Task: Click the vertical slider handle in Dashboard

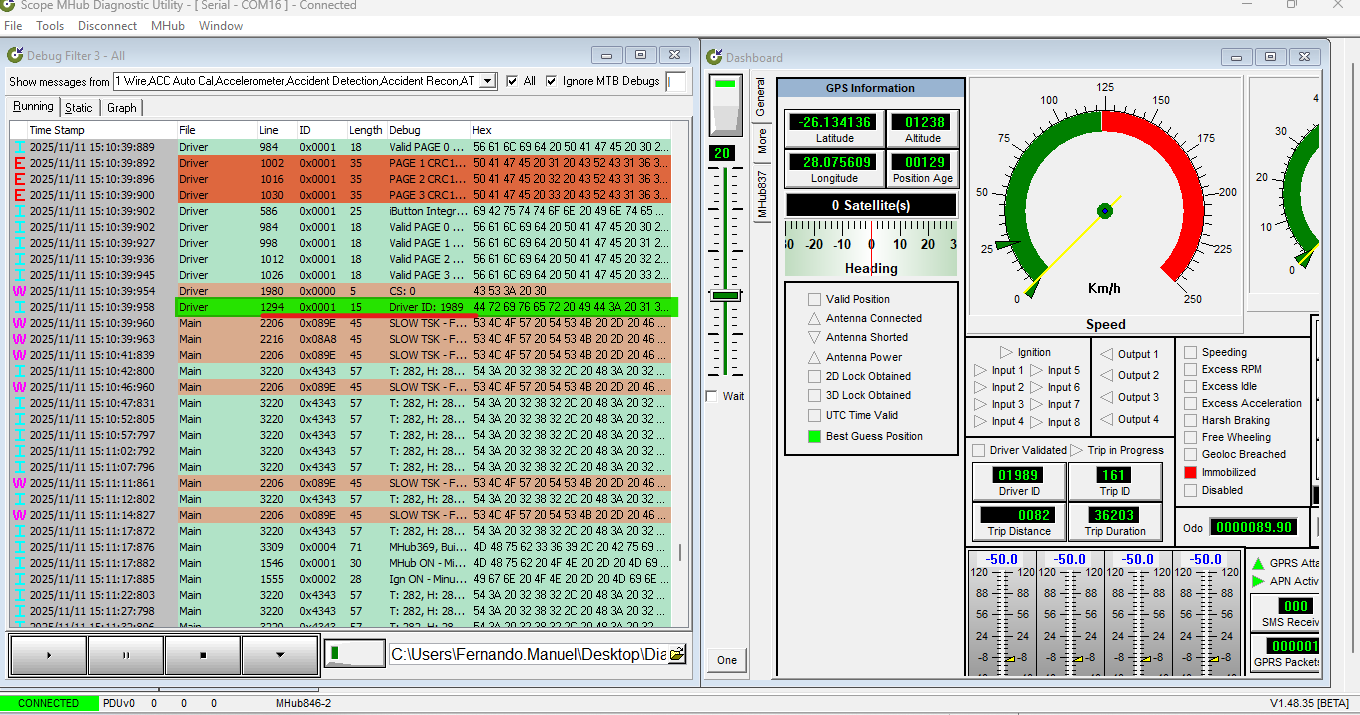Action: click(725, 296)
